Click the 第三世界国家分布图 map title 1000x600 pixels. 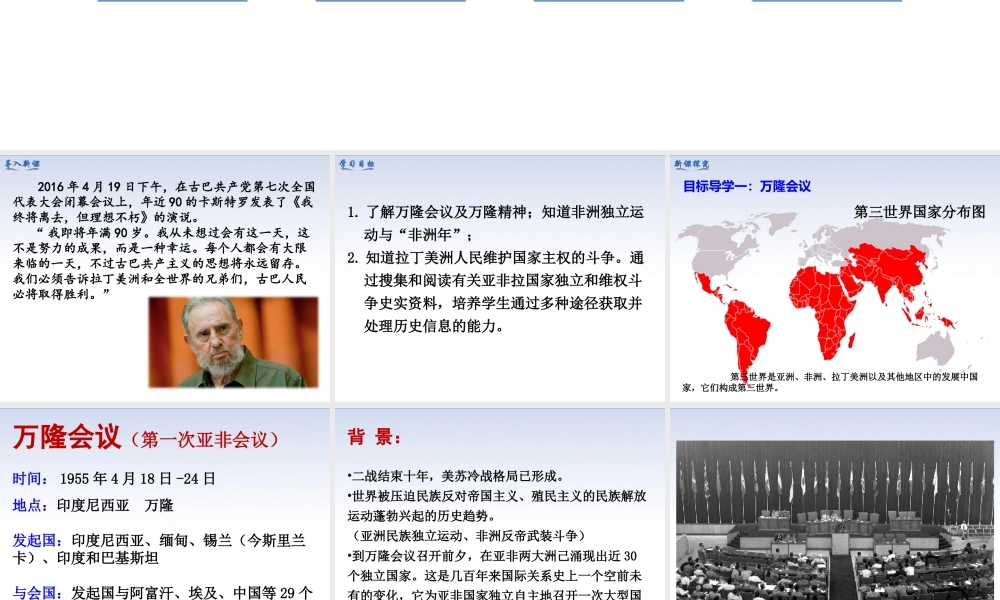(x=919, y=212)
